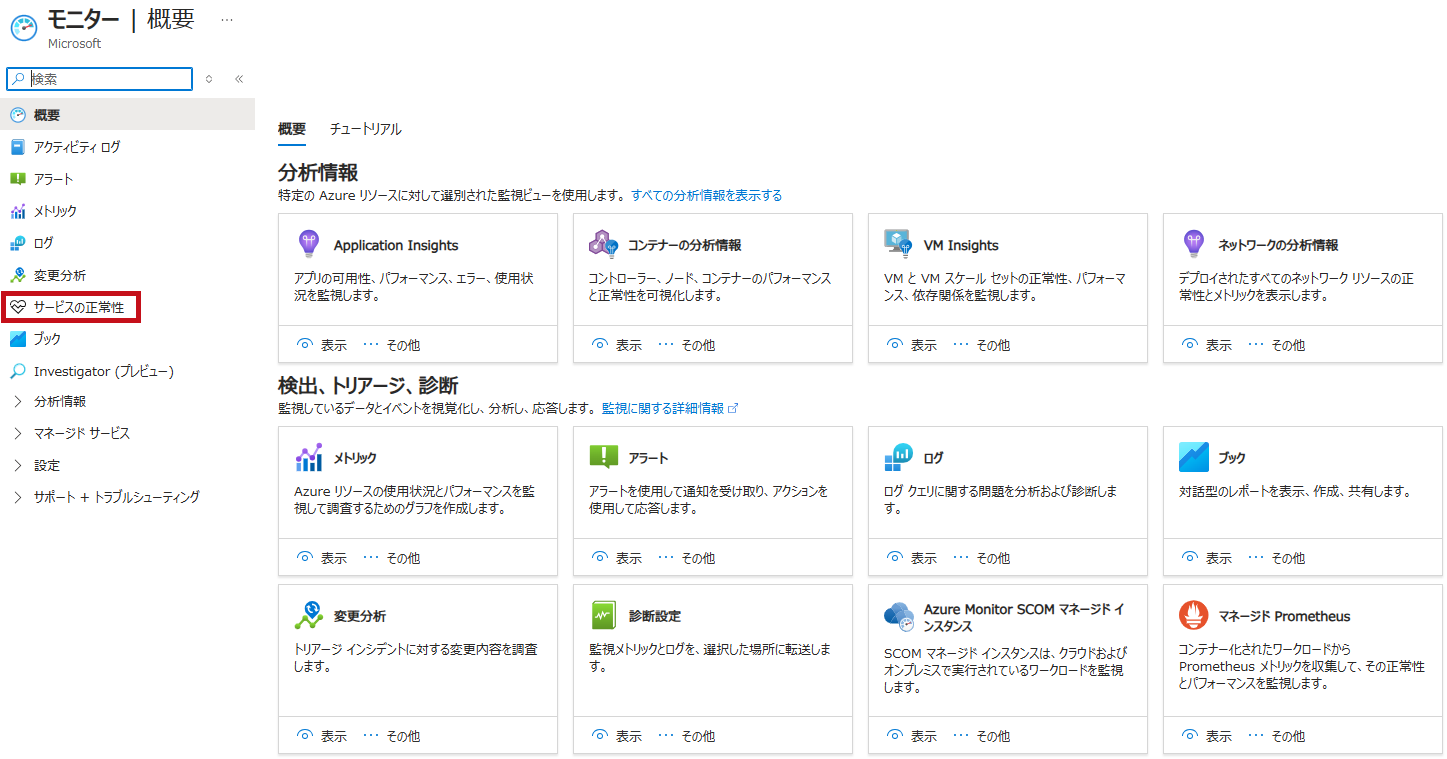Open その他 menu on VM Insights card
The height and width of the screenshot is (759, 1447).
pos(981,345)
